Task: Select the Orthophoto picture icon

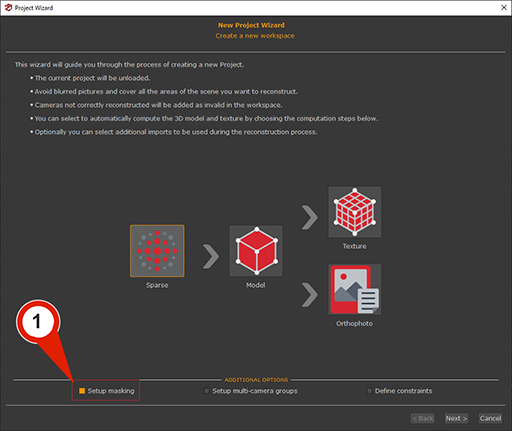Action: pos(355,289)
